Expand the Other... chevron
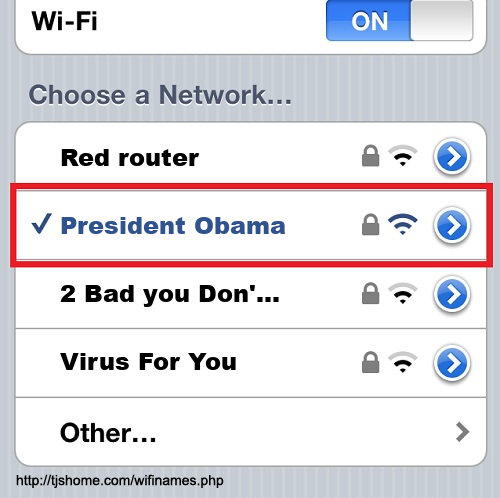Screen dimensions: 500x498 click(462, 432)
